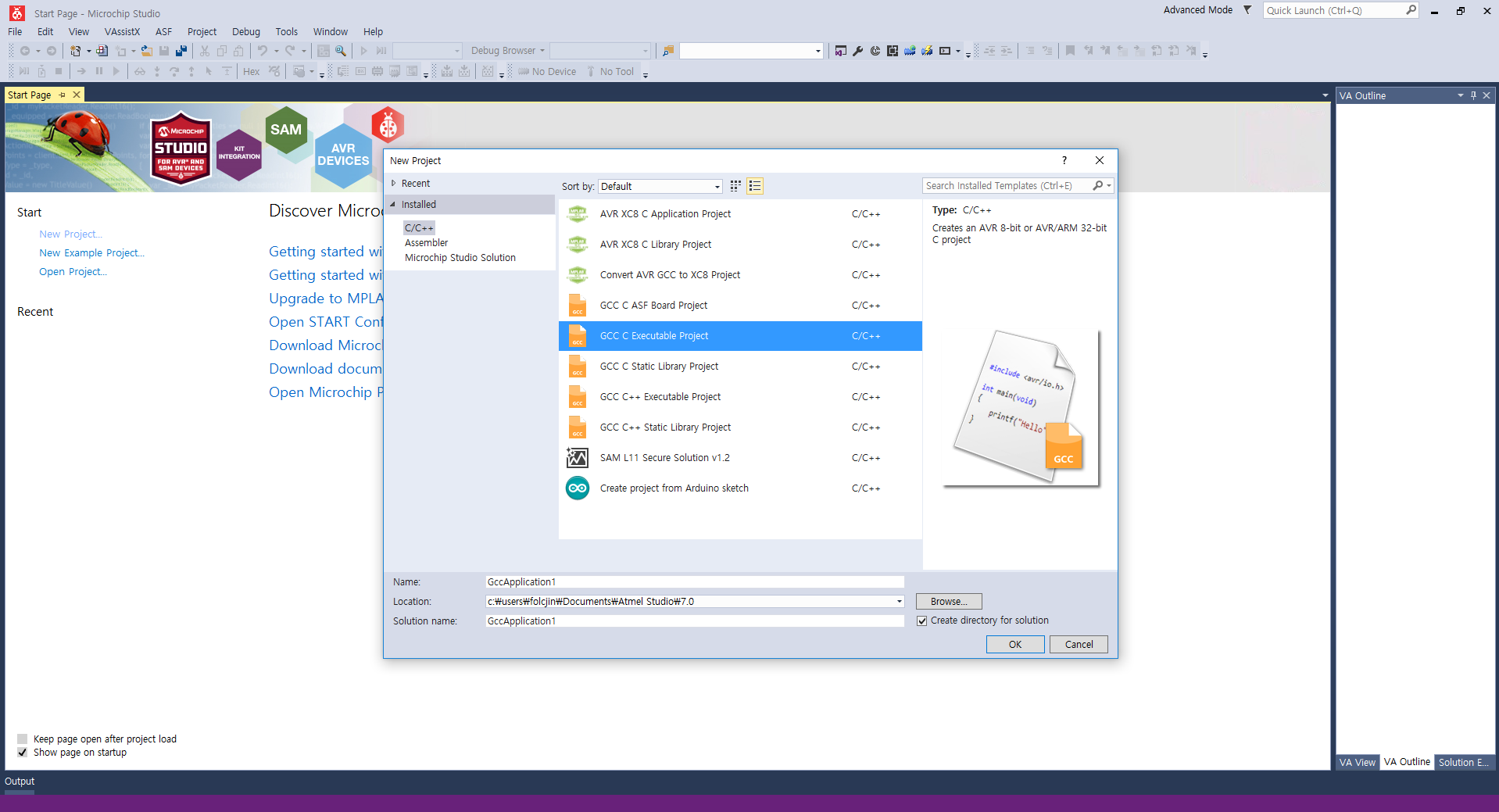Open the ASF menu
The image size is (1499, 812).
click(x=163, y=32)
